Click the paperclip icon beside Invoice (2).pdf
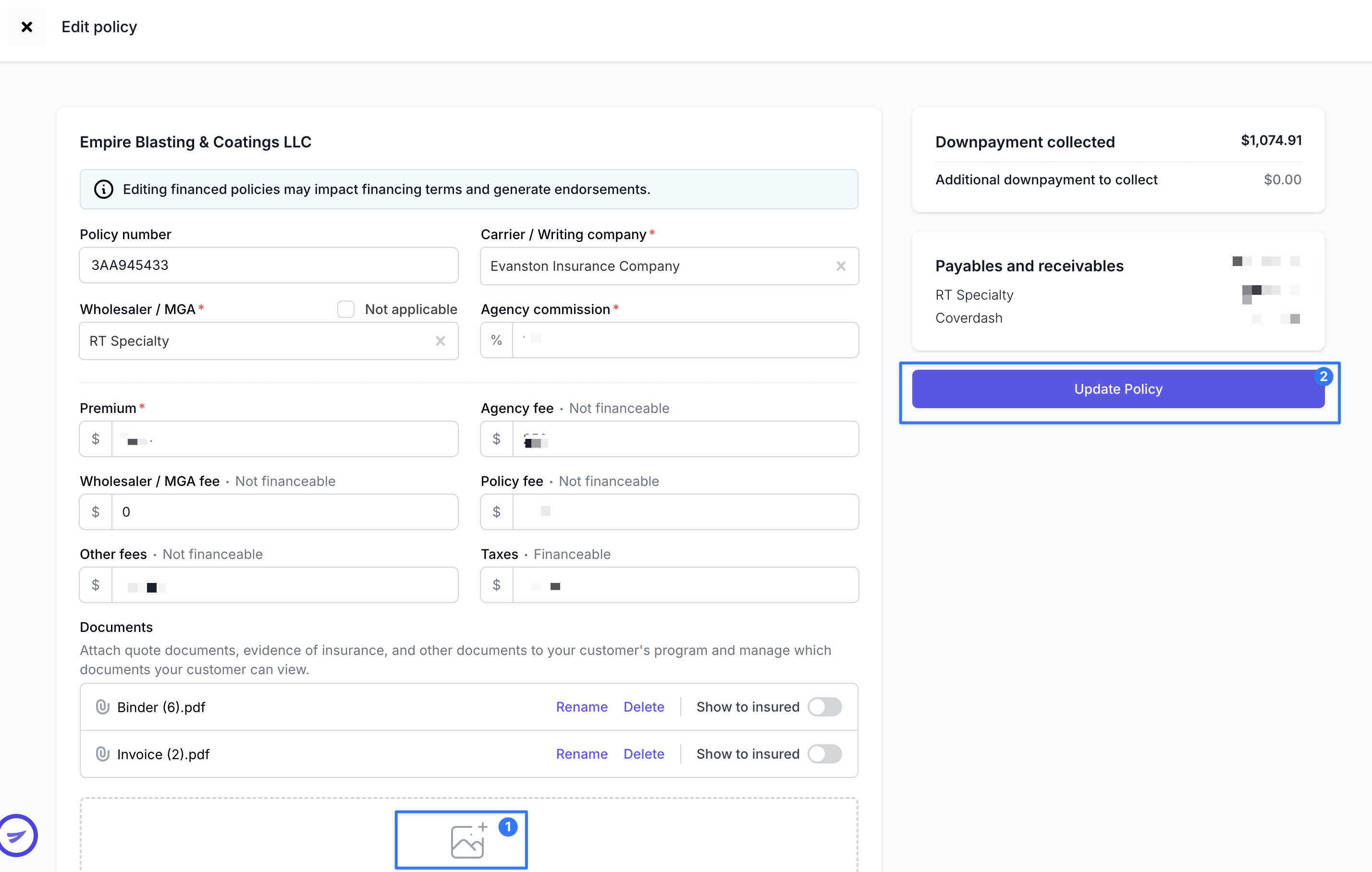This screenshot has height=872, width=1372. (102, 754)
